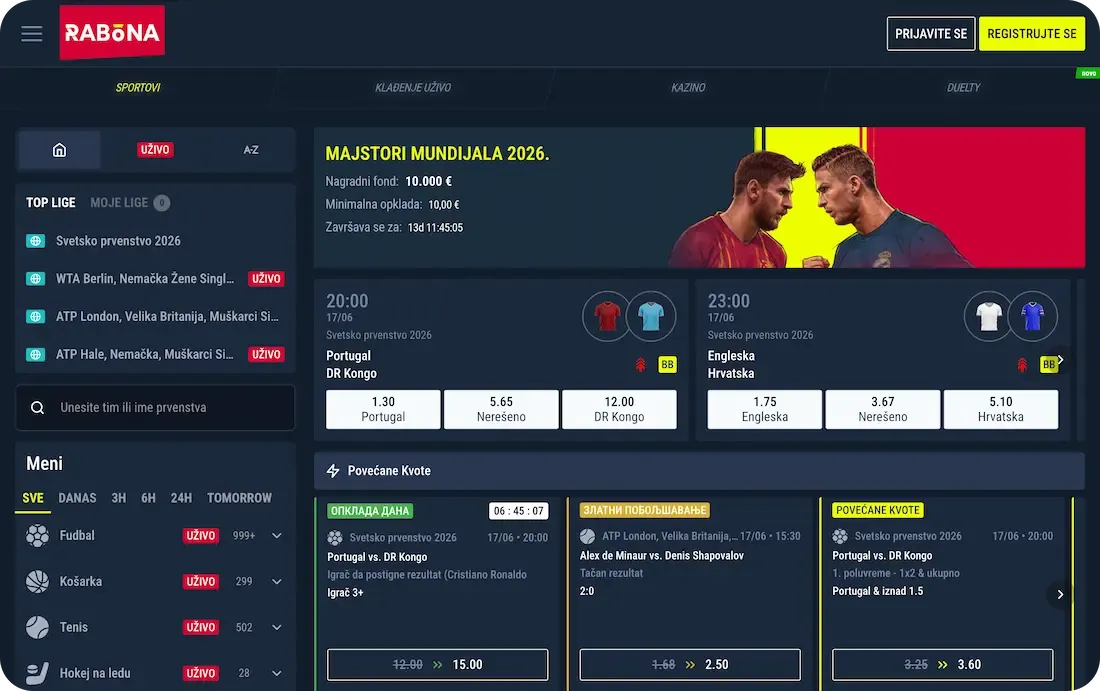The width and height of the screenshot is (1100, 691).
Task: Bet on DR Kongo at 12.00
Action: click(619, 409)
